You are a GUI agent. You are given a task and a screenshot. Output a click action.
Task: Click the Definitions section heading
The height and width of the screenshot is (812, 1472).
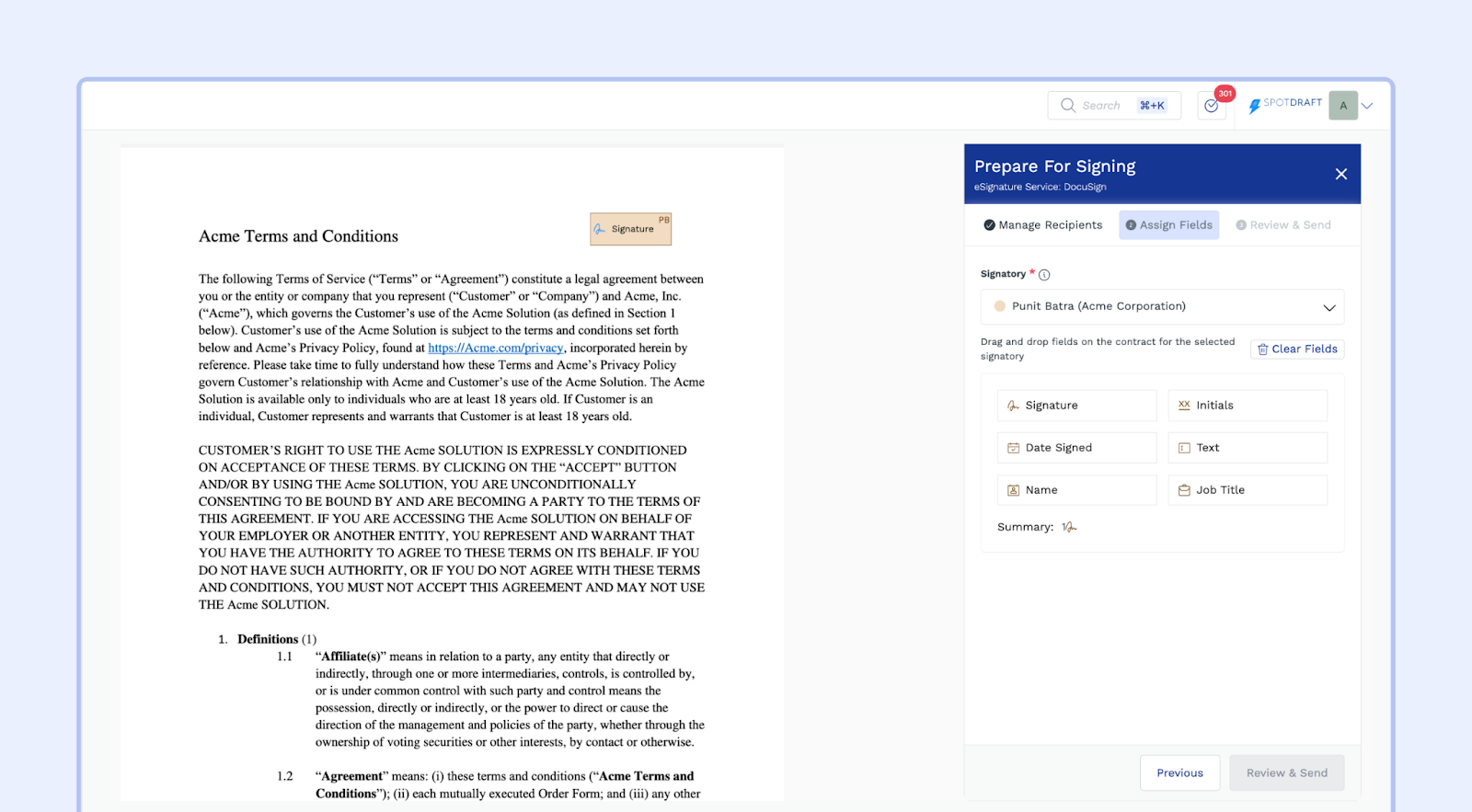(x=268, y=639)
